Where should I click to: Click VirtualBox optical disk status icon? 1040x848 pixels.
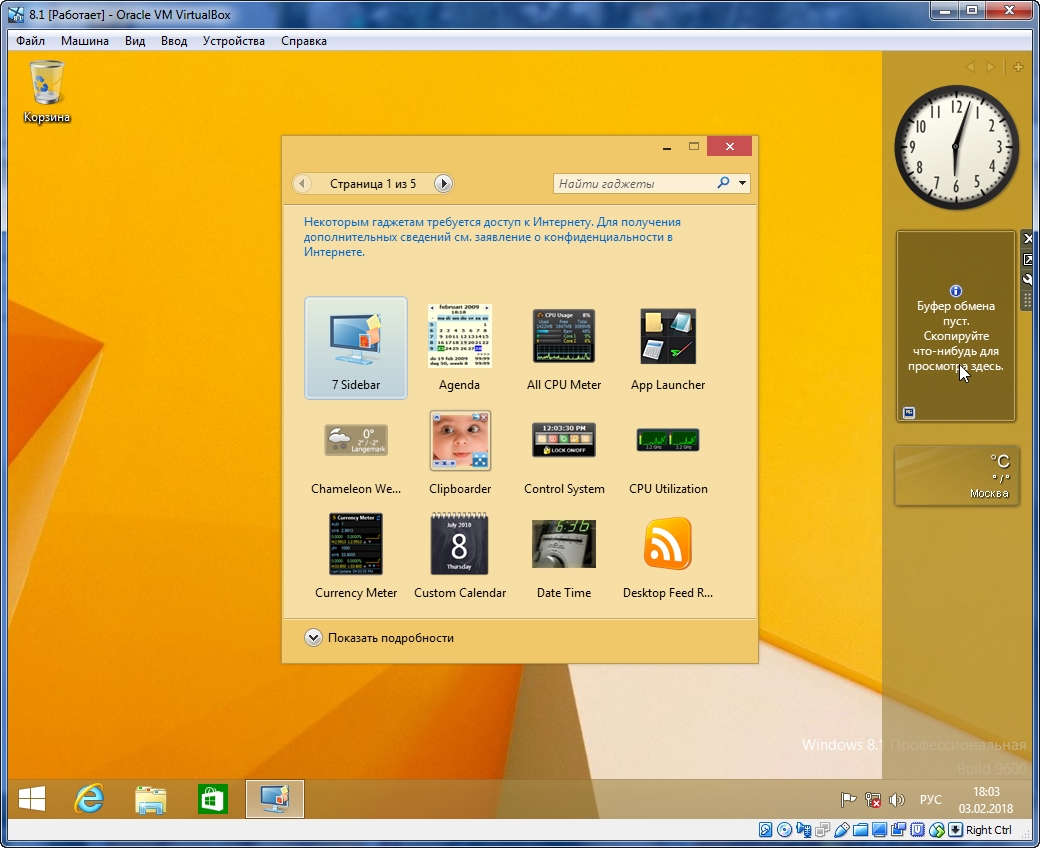pyautogui.click(x=784, y=829)
